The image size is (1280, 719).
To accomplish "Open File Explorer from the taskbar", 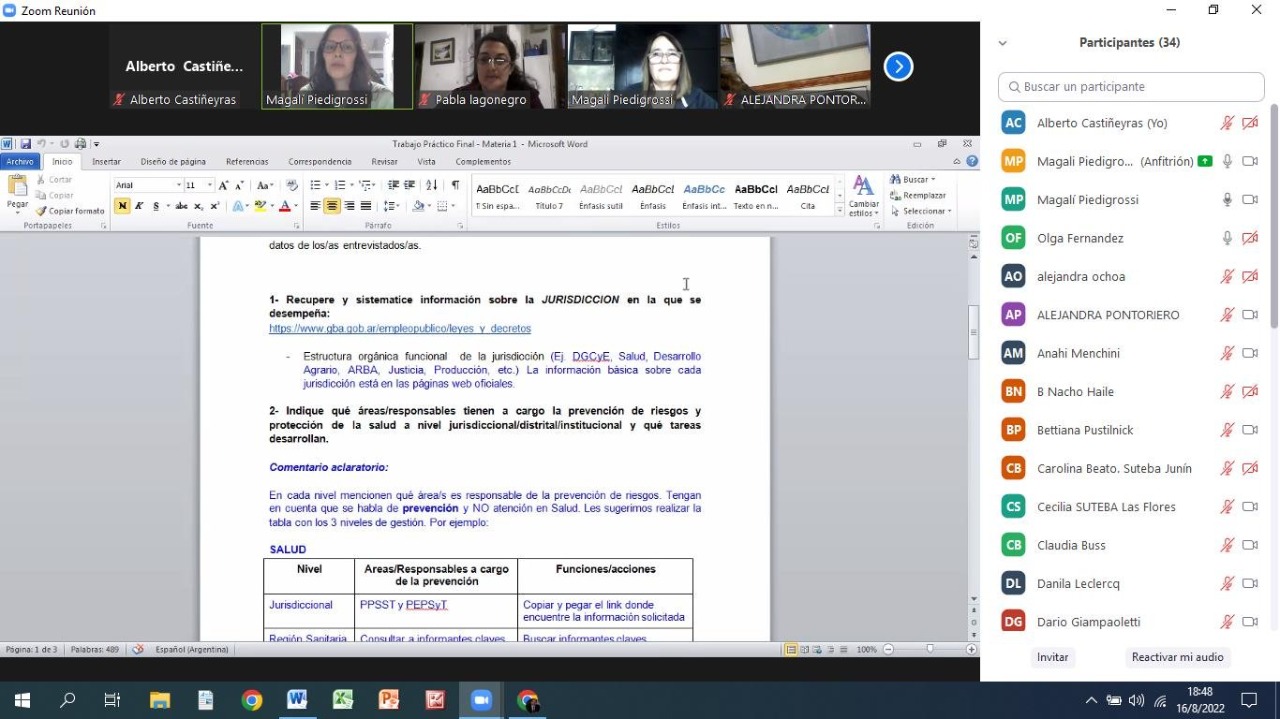I will 159,700.
